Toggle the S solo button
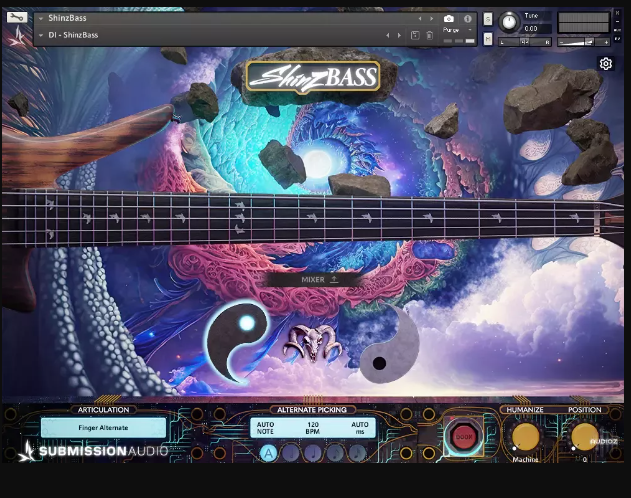This screenshot has height=498, width=631. [x=488, y=19]
